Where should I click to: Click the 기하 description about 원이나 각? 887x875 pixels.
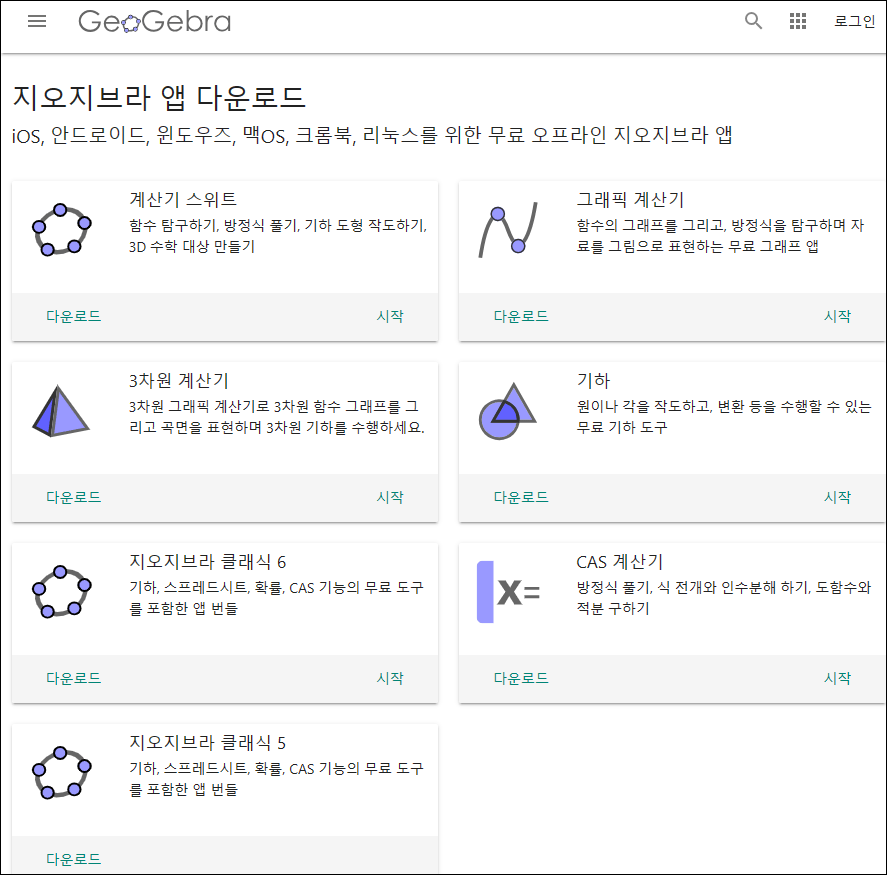tap(724, 417)
